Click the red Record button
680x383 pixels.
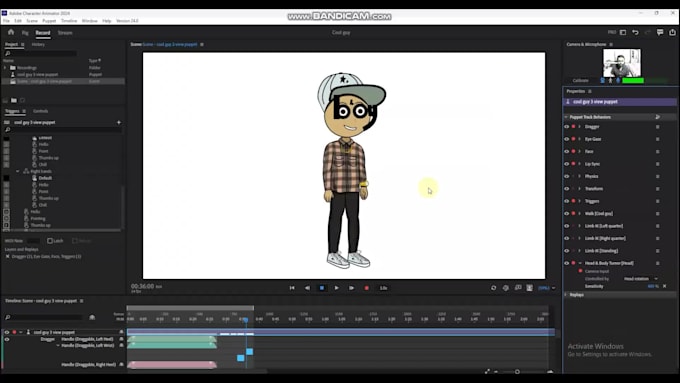[366, 288]
